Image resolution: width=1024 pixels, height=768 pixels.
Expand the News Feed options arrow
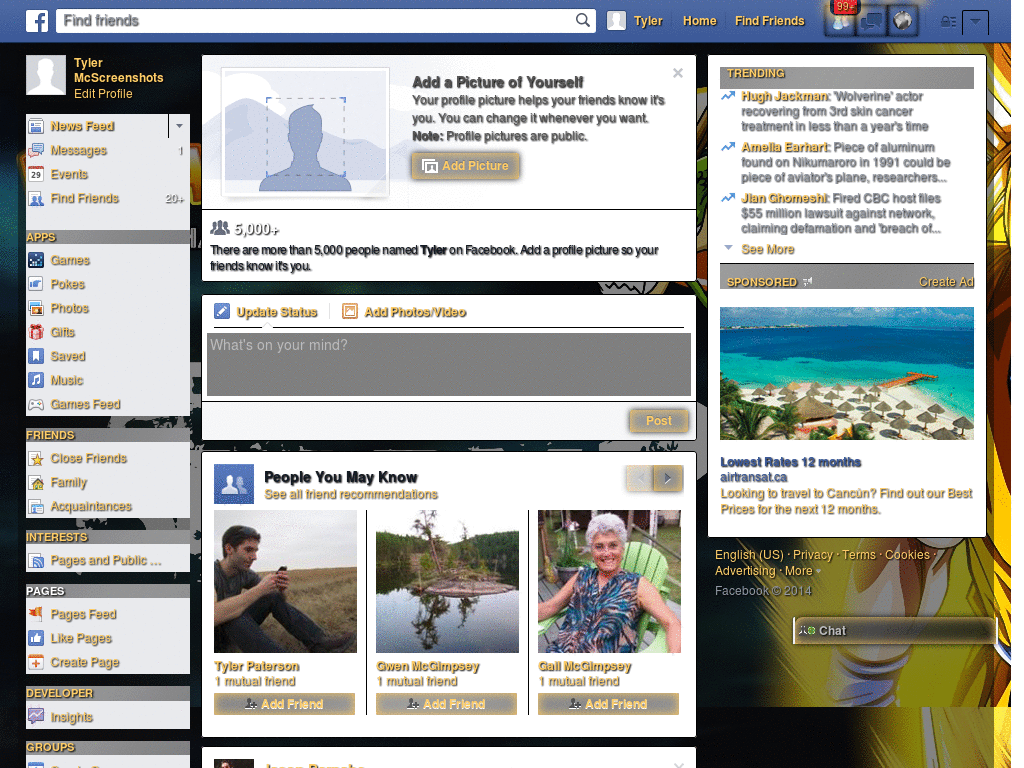[179, 125]
